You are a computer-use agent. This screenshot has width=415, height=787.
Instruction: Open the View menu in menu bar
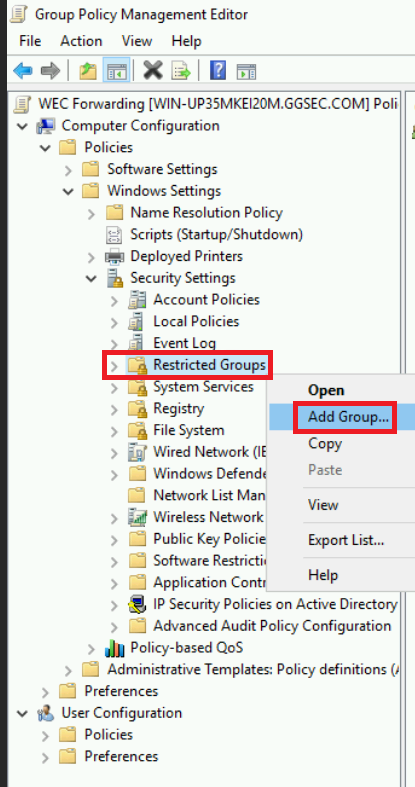click(x=137, y=41)
